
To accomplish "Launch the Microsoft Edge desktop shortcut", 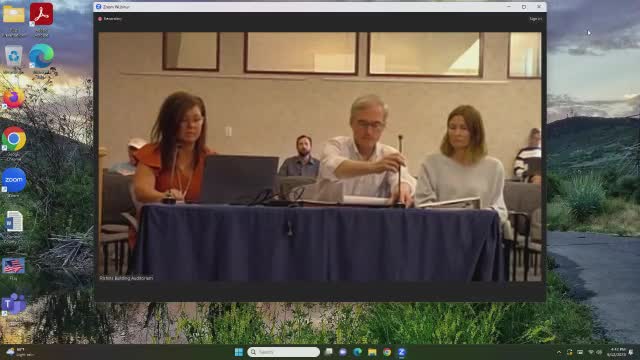I will [41, 56].
